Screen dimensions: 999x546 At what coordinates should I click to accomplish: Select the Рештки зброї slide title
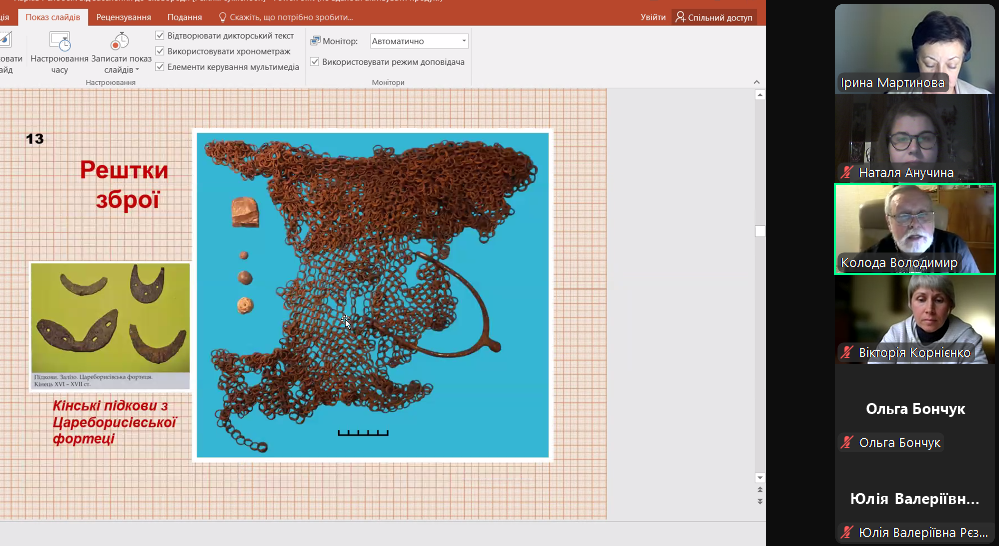click(x=125, y=185)
